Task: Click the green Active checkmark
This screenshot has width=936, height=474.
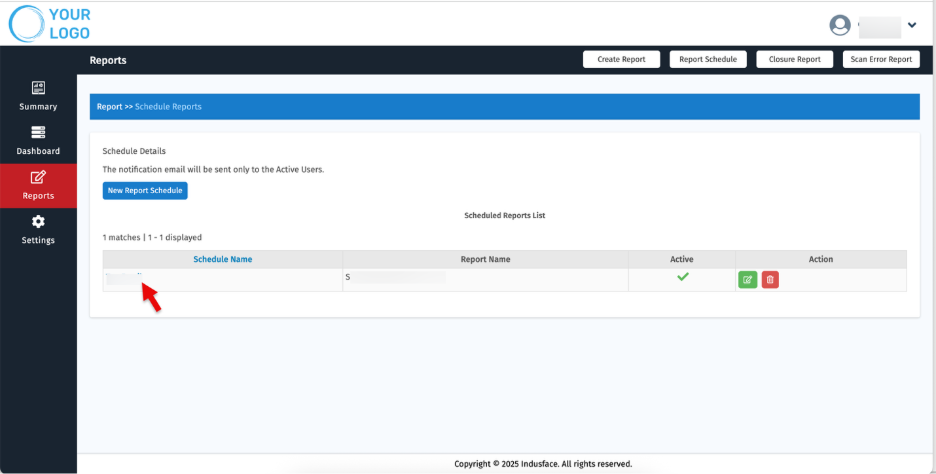Action: pyautogui.click(x=683, y=276)
